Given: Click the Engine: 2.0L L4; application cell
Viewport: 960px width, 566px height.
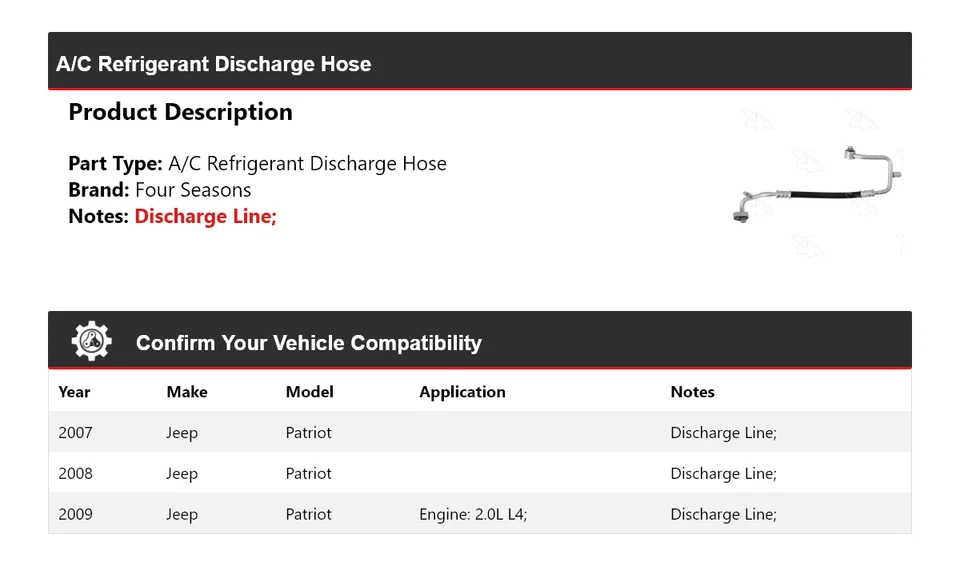Looking at the screenshot, I should coord(473,514).
